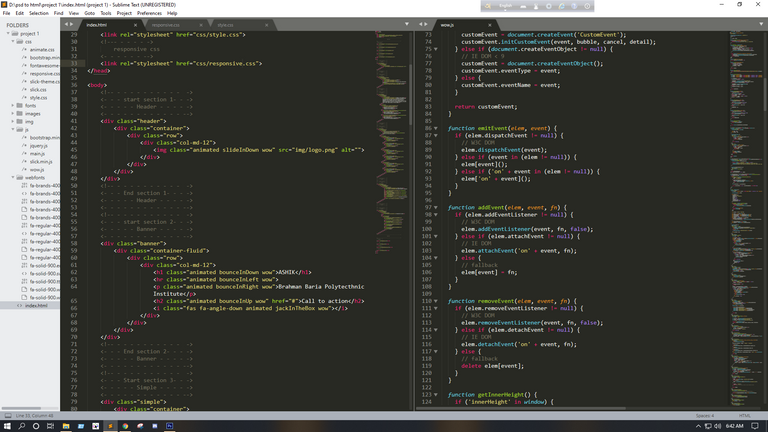Fold the addEvent function at line 97

click(x=435, y=208)
